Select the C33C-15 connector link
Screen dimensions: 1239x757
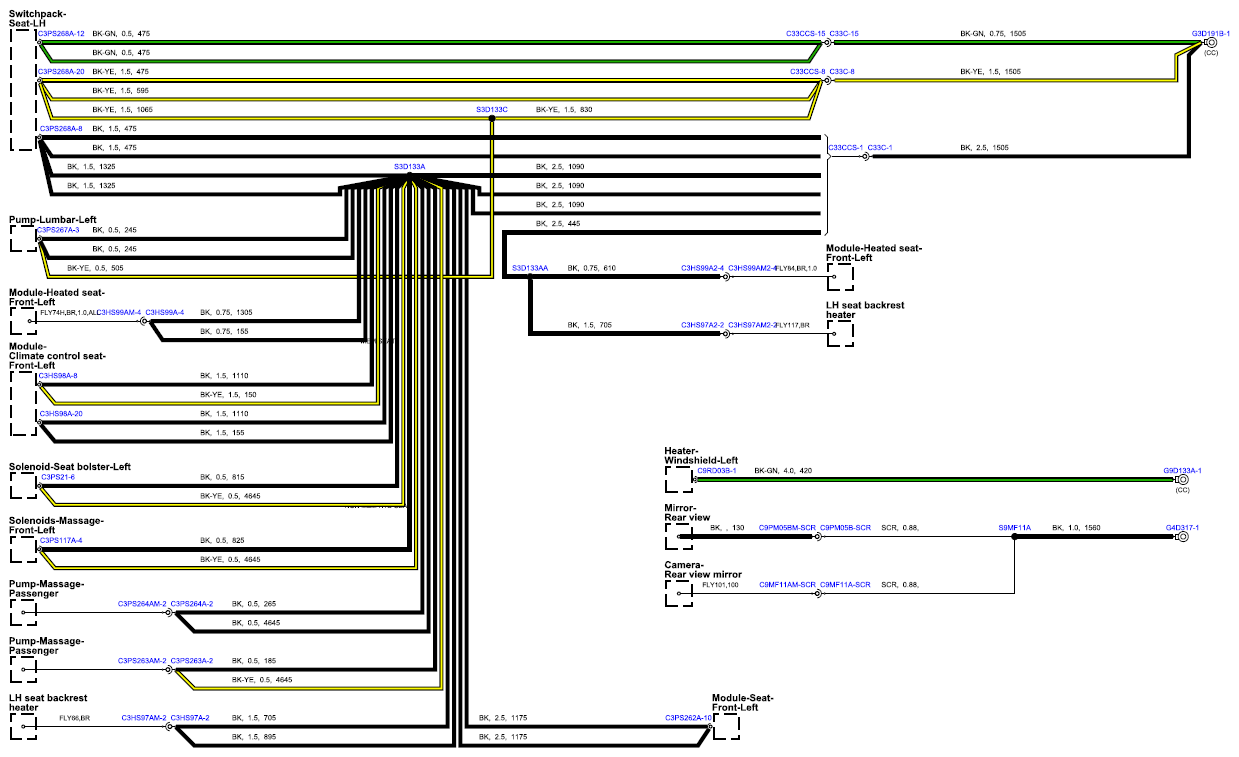(x=844, y=33)
